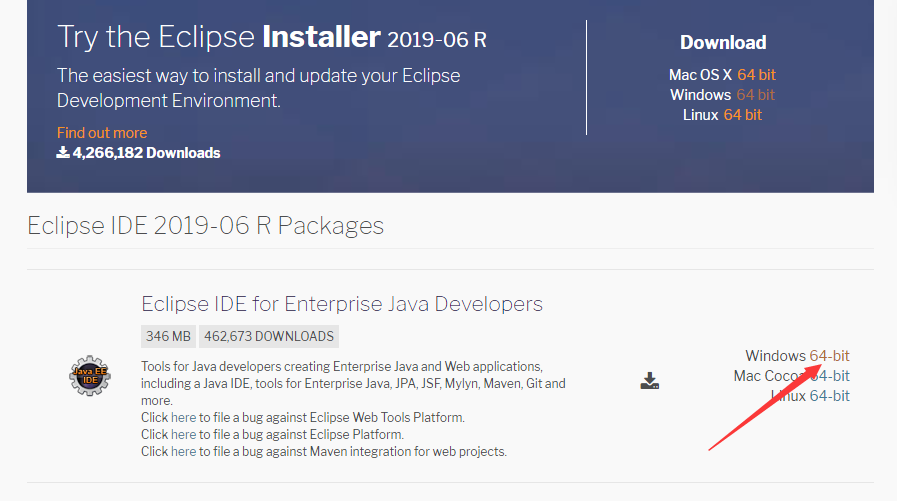Select Windows 64-bit for Enterprise Java package
The width and height of the screenshot is (897, 501).
[x=829, y=356]
